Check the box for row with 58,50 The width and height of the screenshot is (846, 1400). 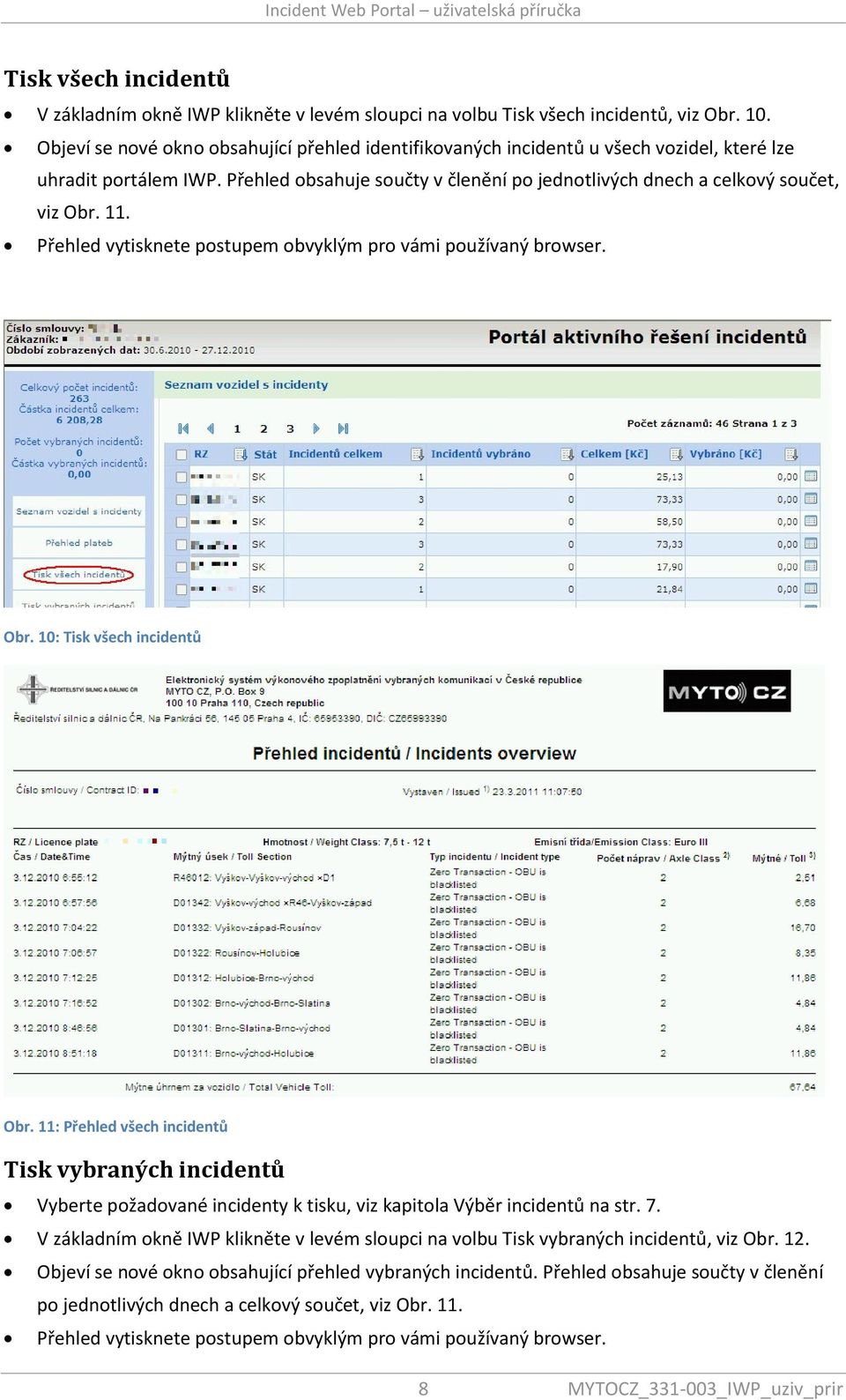(x=182, y=522)
